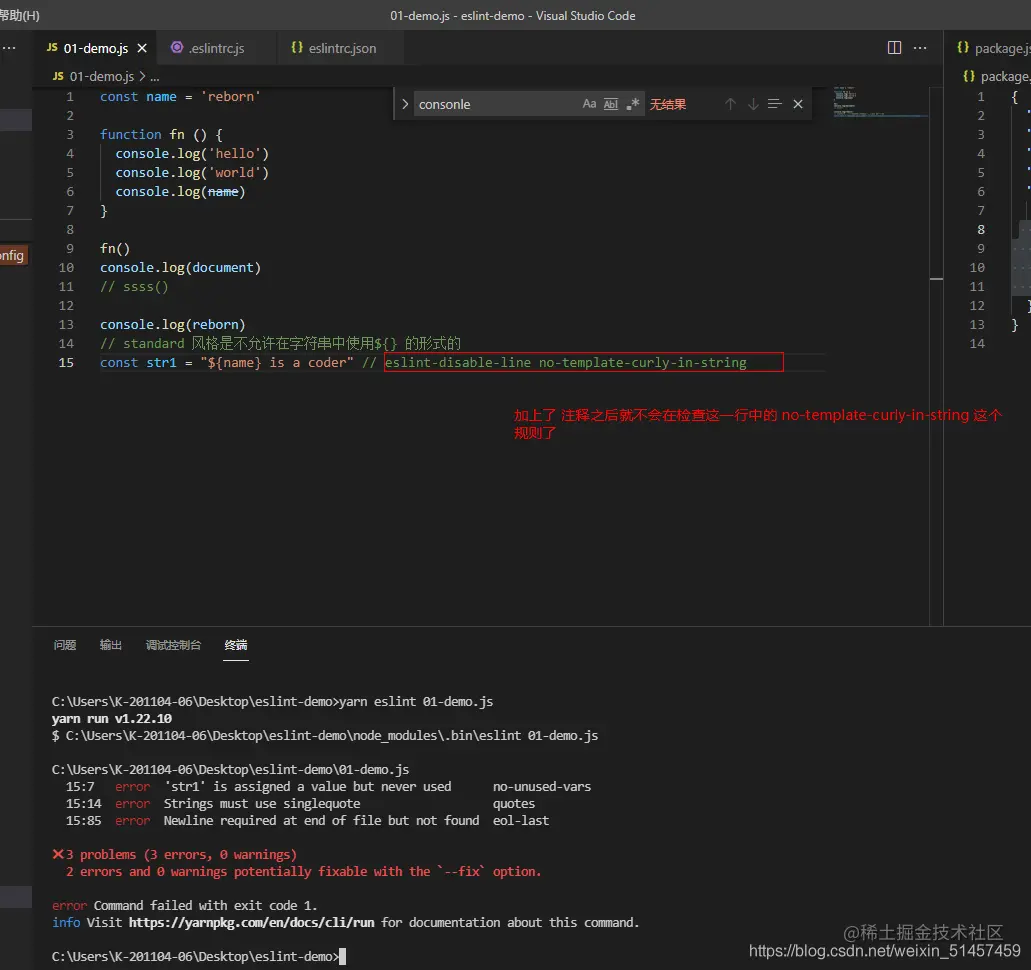Click 'function fn () {' on line 3
Viewport: 1031px width, 970px height.
click(x=161, y=134)
